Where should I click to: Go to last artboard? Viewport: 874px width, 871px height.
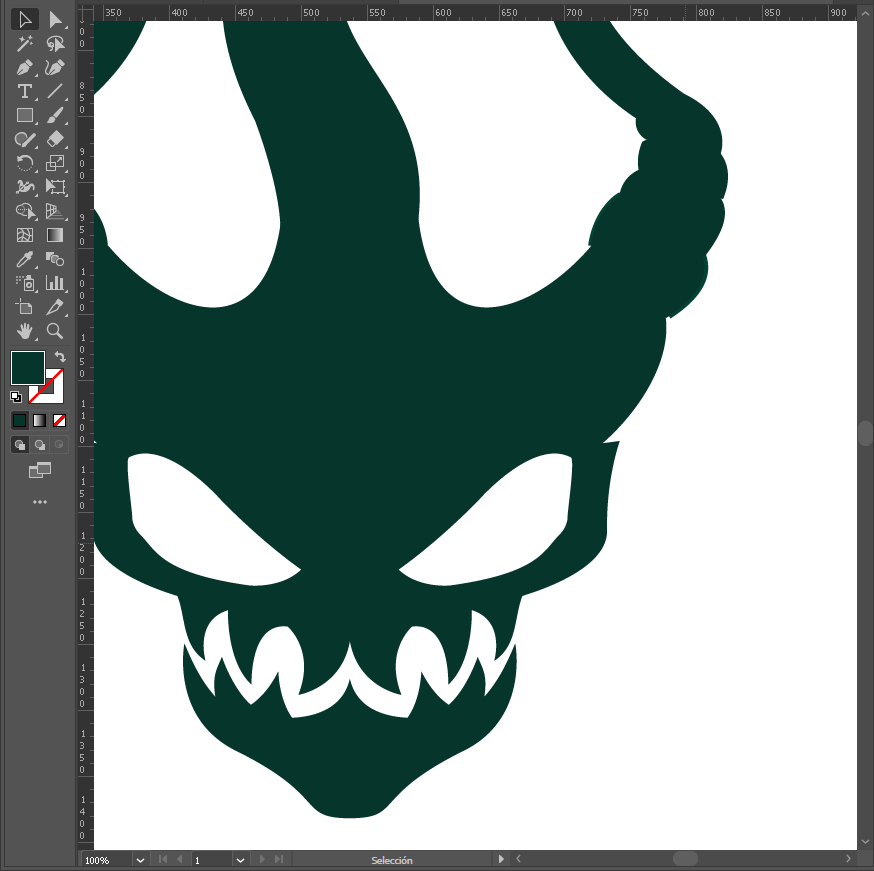coord(279,860)
